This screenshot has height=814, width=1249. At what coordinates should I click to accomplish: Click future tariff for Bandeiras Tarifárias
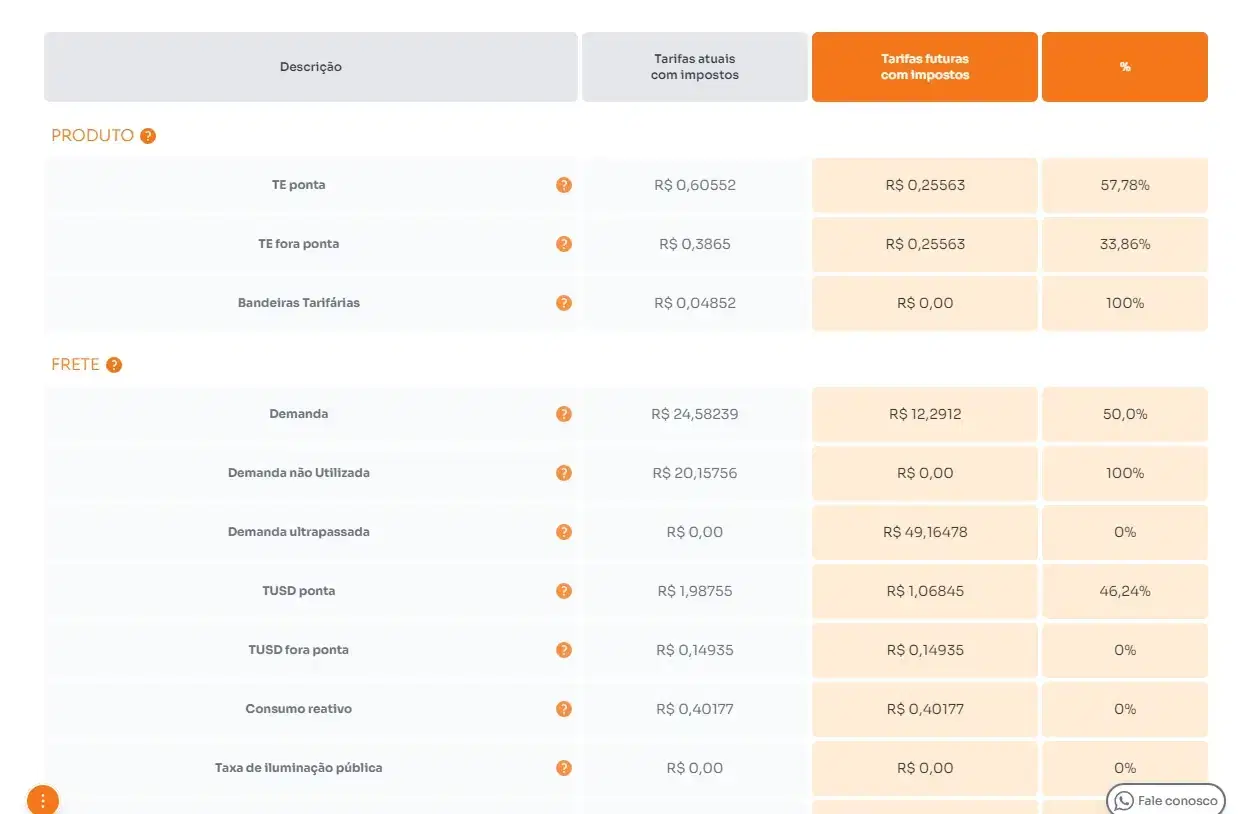[925, 303]
